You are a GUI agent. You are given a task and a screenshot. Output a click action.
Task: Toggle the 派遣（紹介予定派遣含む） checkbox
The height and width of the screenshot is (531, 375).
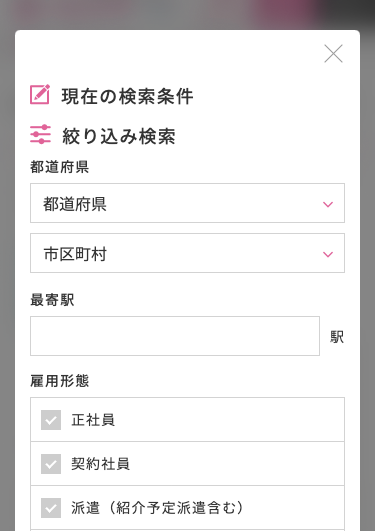coord(51,508)
